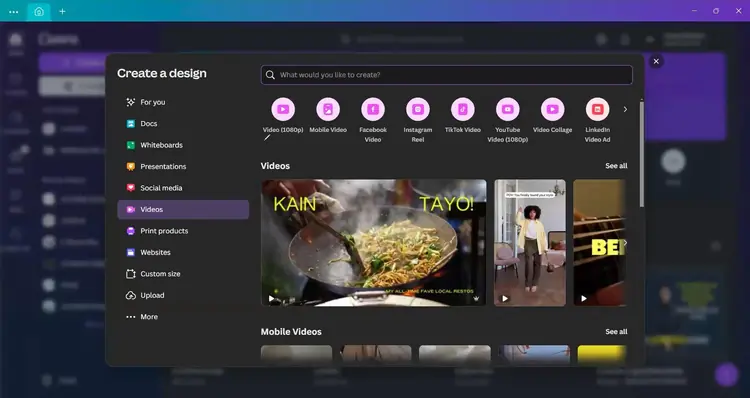Select the Video (1080p) icon

pos(283,110)
